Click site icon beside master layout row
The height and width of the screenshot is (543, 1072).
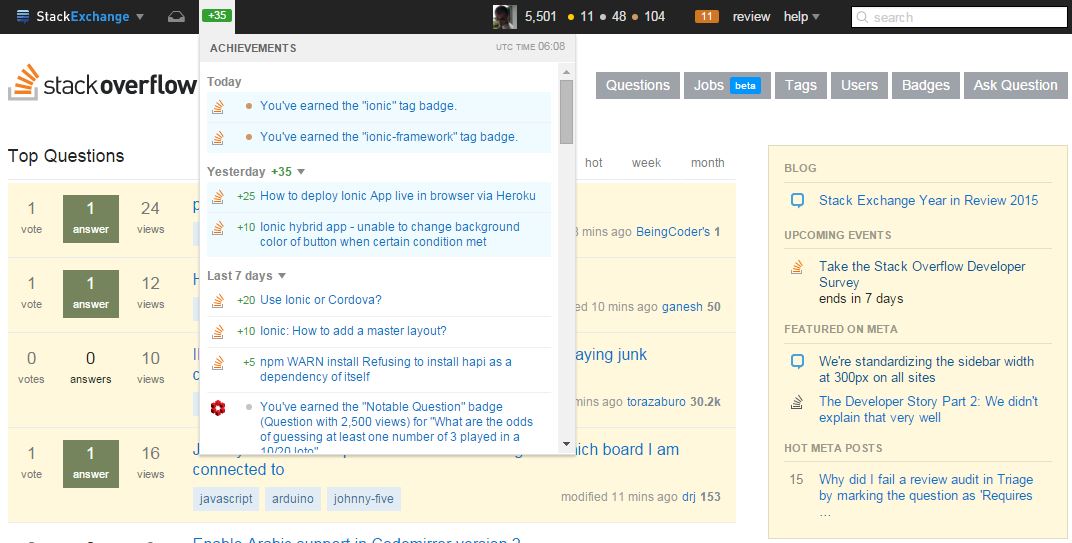click(218, 332)
